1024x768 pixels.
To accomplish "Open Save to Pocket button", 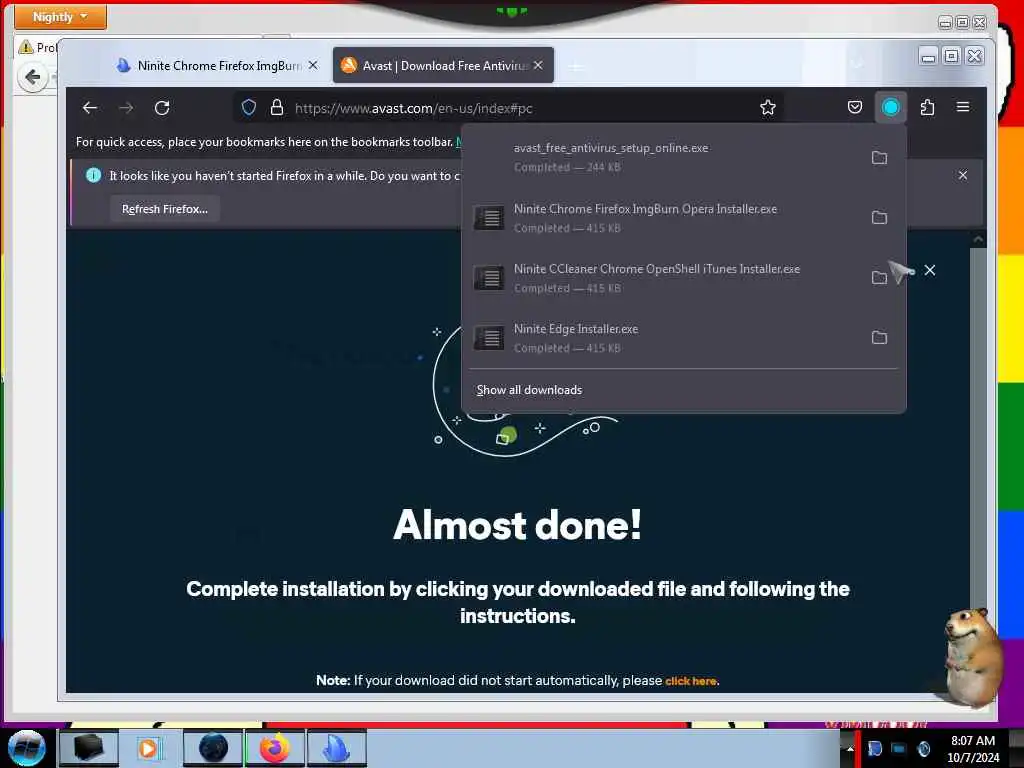I will tap(854, 107).
